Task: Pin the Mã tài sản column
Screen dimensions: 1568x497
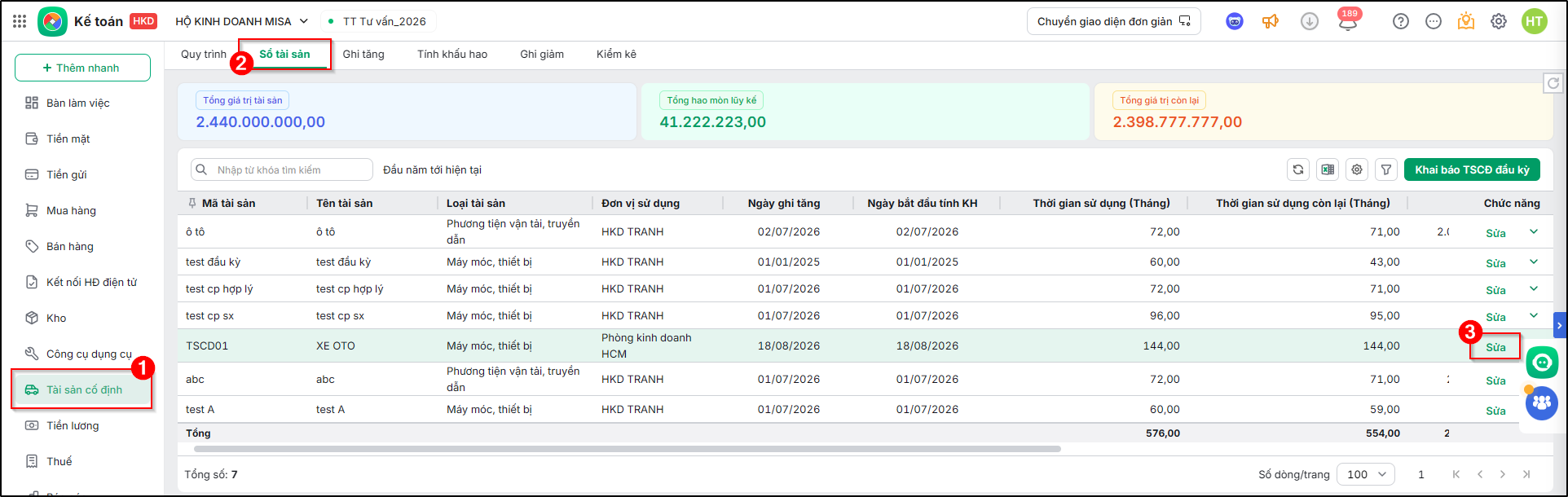Action: pos(192,203)
